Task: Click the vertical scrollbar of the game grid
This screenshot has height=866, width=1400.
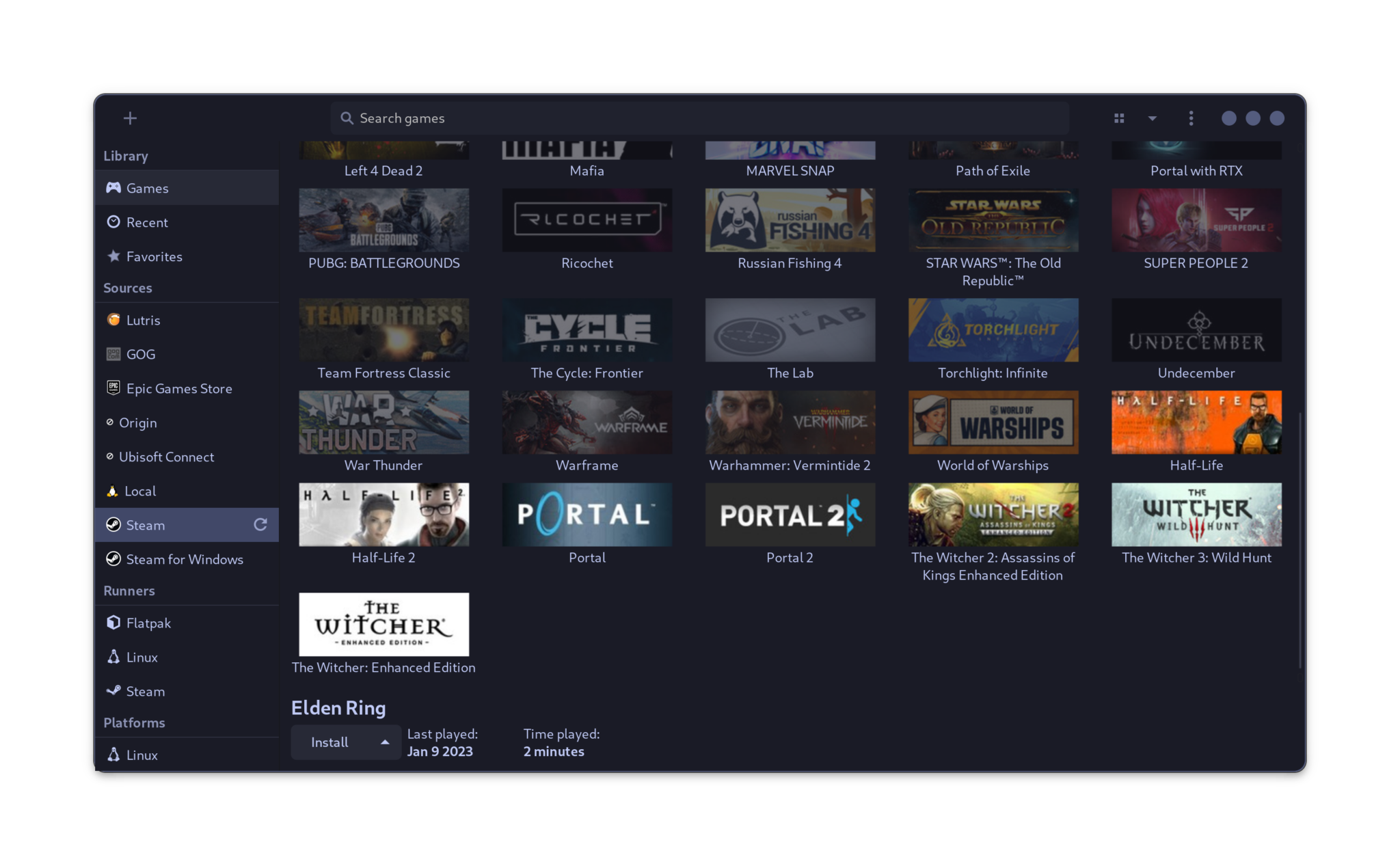Action: (x=1300, y=540)
